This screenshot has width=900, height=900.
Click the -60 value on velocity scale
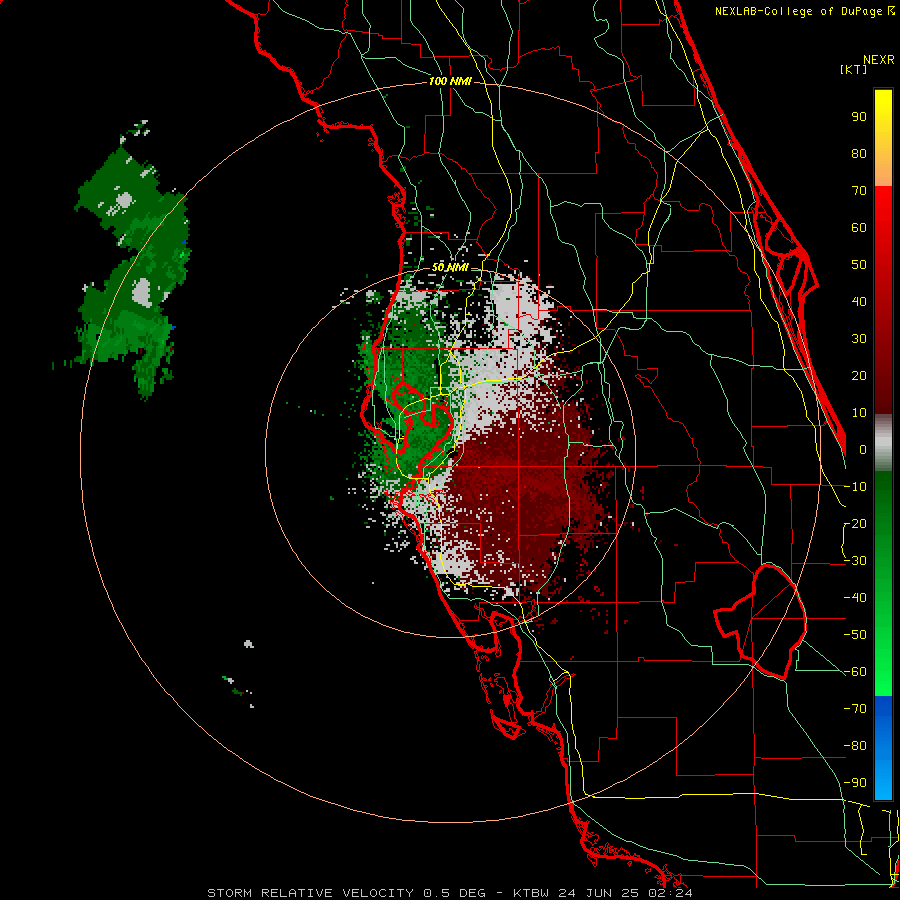click(x=855, y=672)
